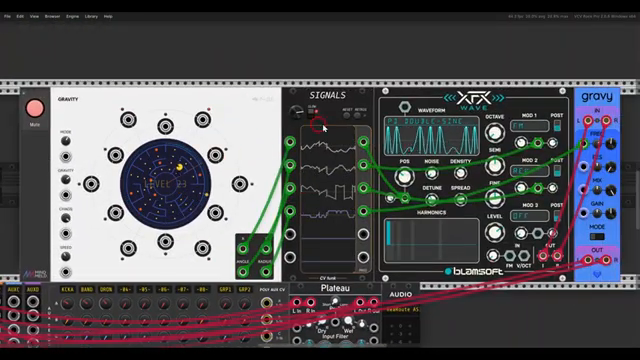Toggle the MODE switch on gravy

tap(597, 237)
